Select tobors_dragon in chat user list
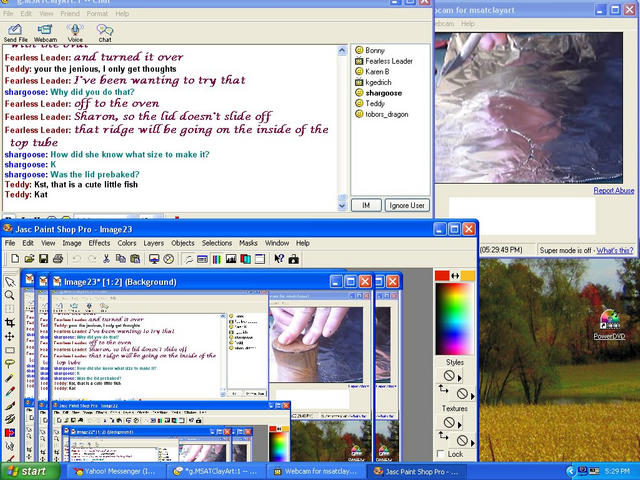The height and width of the screenshot is (480, 640). 381,114
